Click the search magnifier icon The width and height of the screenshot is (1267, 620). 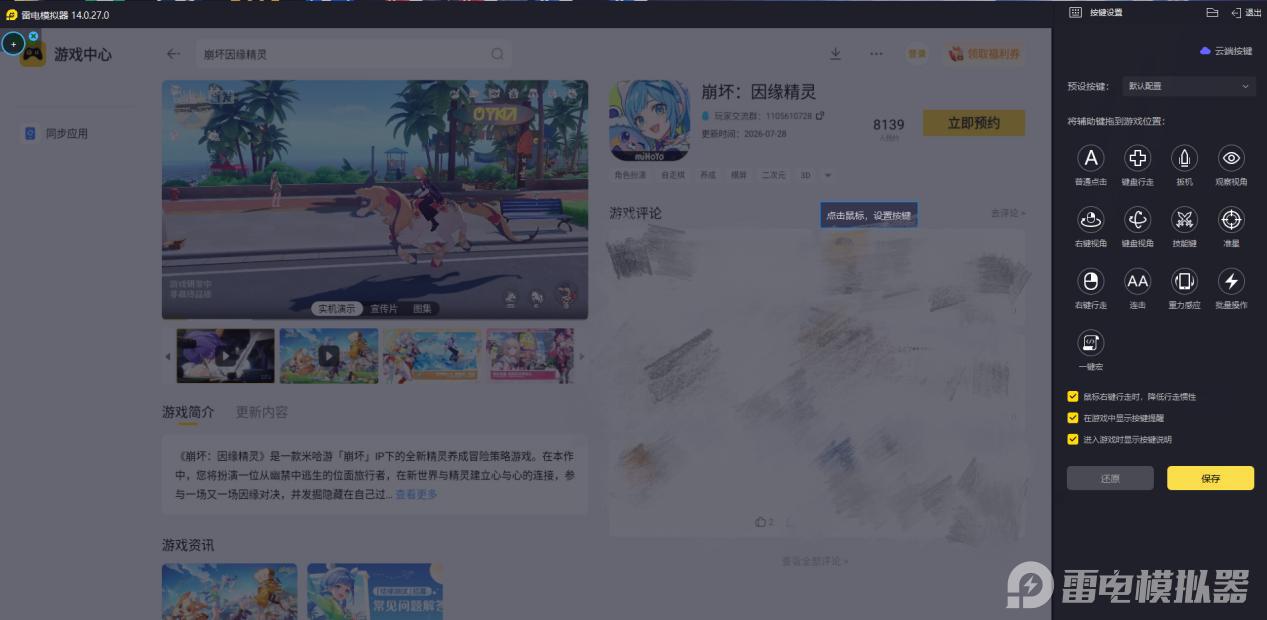[x=497, y=54]
